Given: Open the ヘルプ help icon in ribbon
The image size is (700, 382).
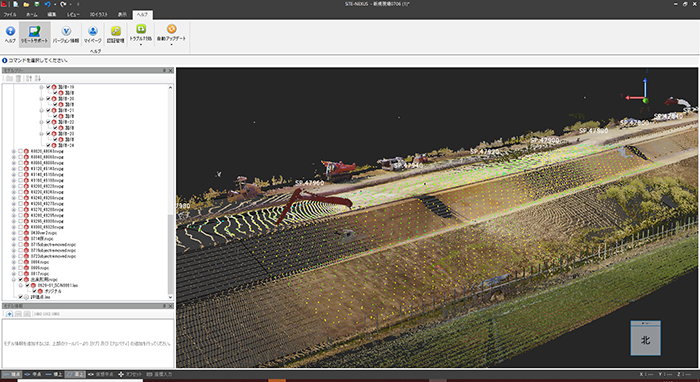Looking at the screenshot, I should click(x=10, y=35).
